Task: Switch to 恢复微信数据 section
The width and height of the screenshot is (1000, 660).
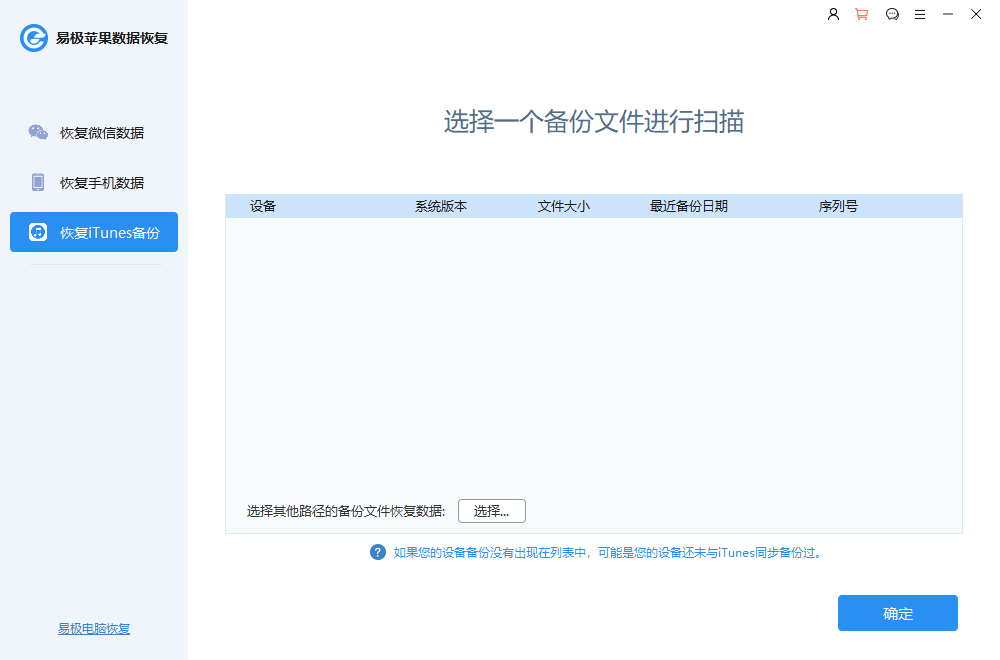Action: click(106, 131)
